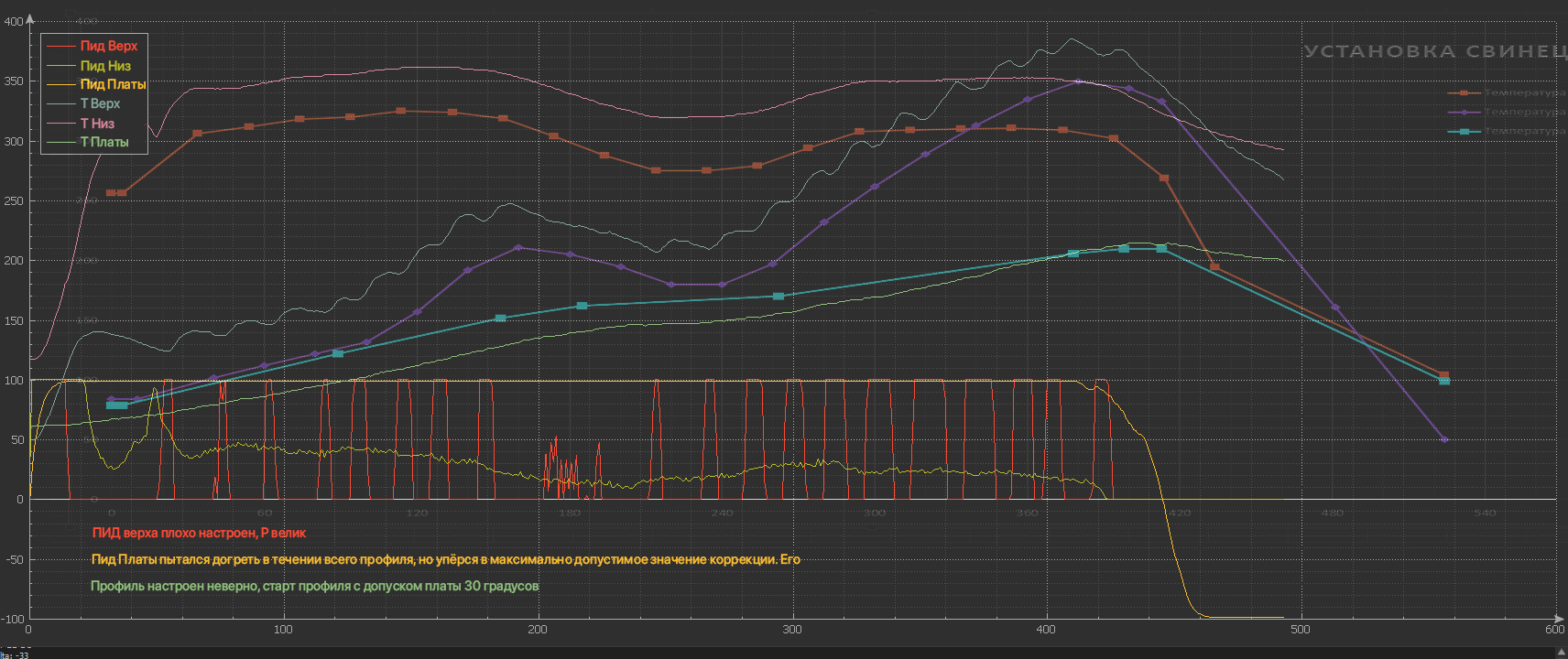The image size is (1568, 659).
Task: Click the faint 240 time-axis label
Action: 722,513
